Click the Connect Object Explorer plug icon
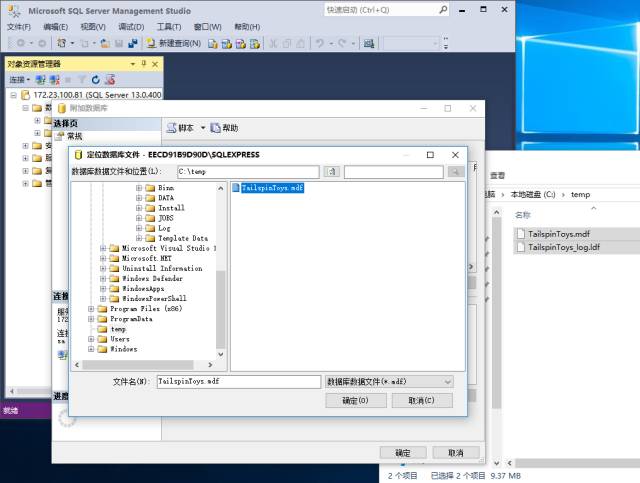This screenshot has width=640, height=483. point(40,80)
